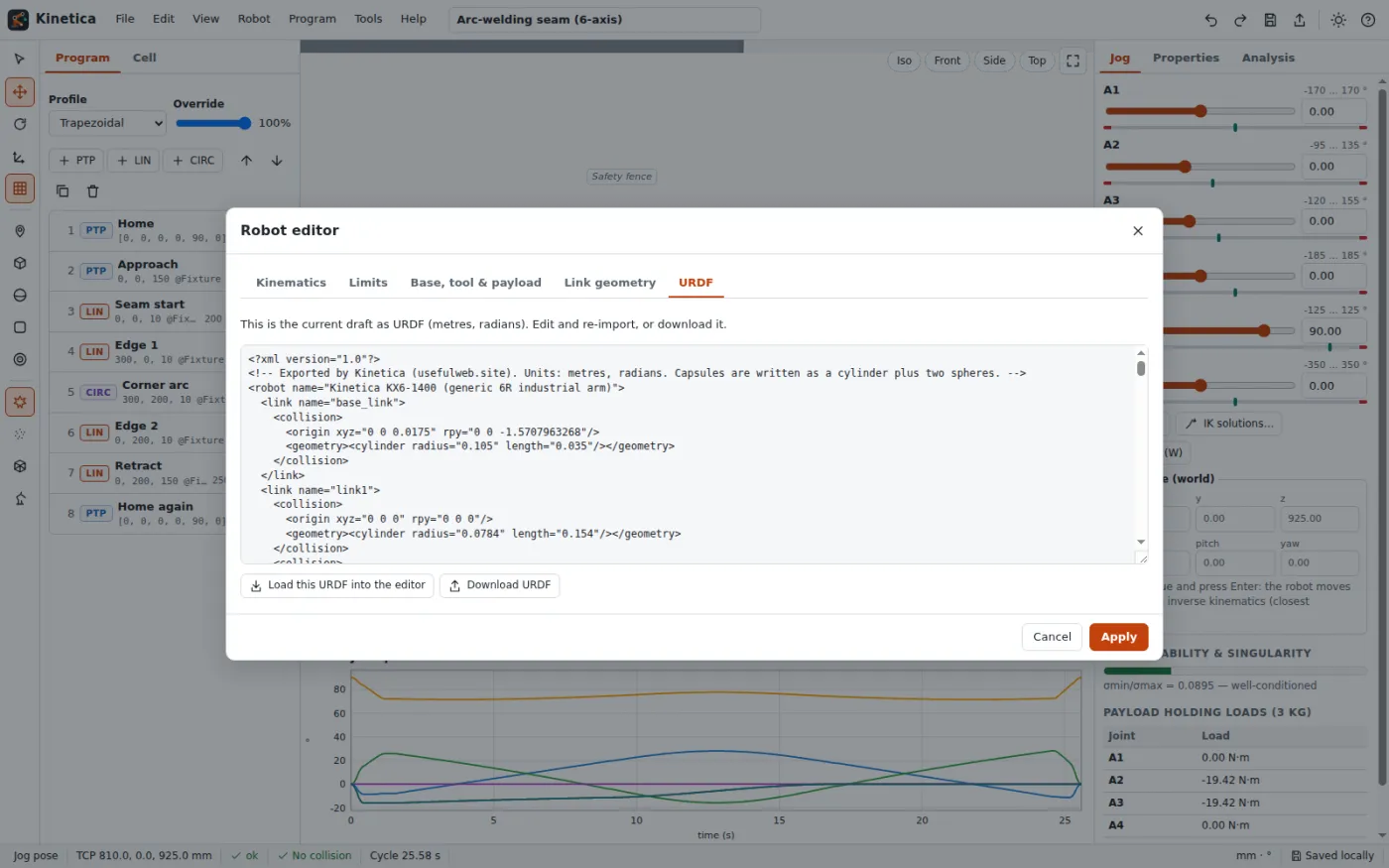The height and width of the screenshot is (868, 1389).
Task: Open the Tools menu
Action: click(x=368, y=19)
